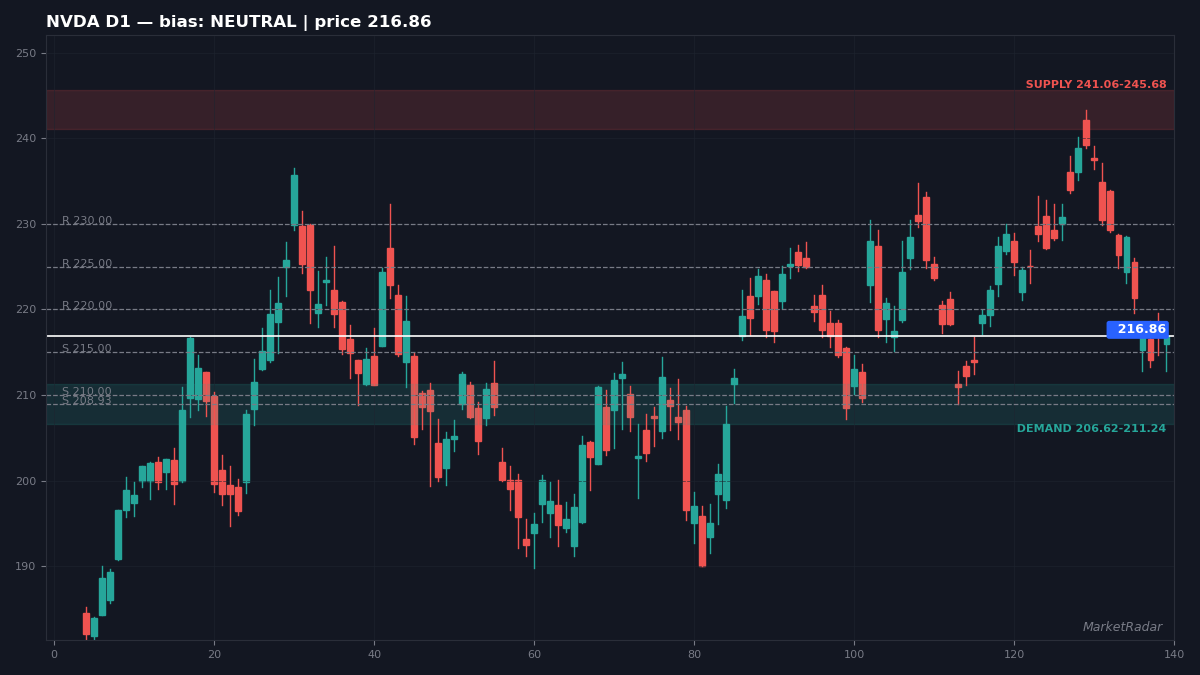Click the R 230.00 resistance label

tap(87, 221)
